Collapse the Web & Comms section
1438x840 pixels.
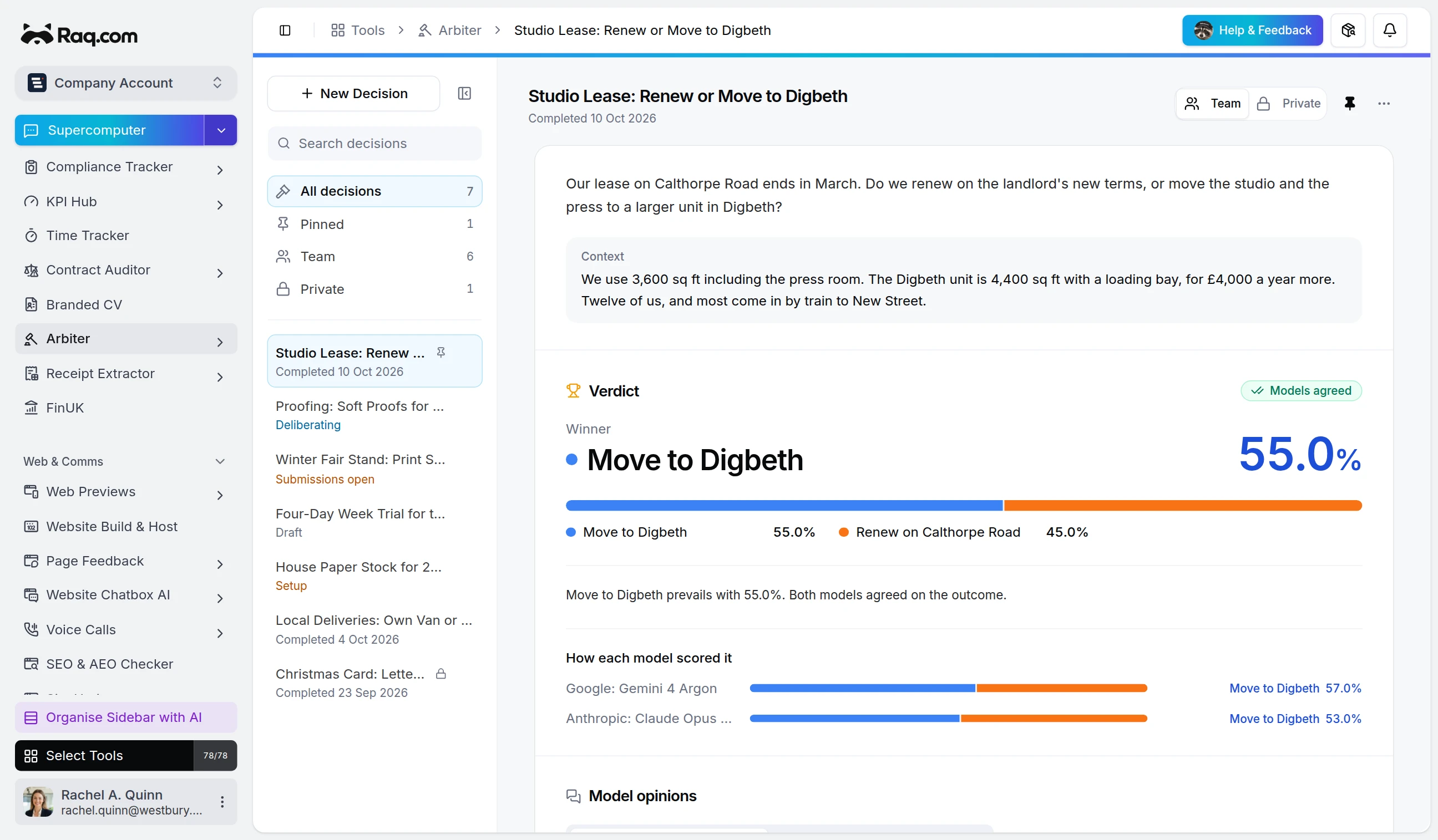click(x=220, y=461)
